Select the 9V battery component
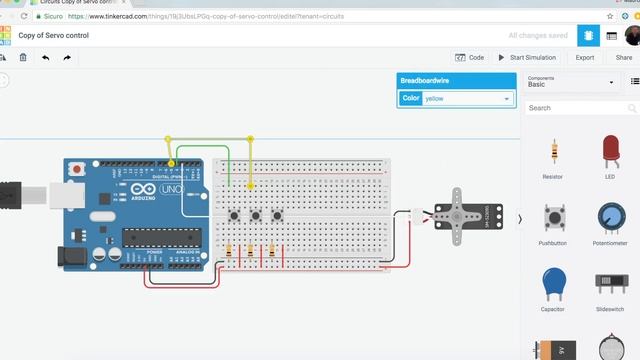Image resolution: width=640 pixels, height=360 pixels. point(555,349)
